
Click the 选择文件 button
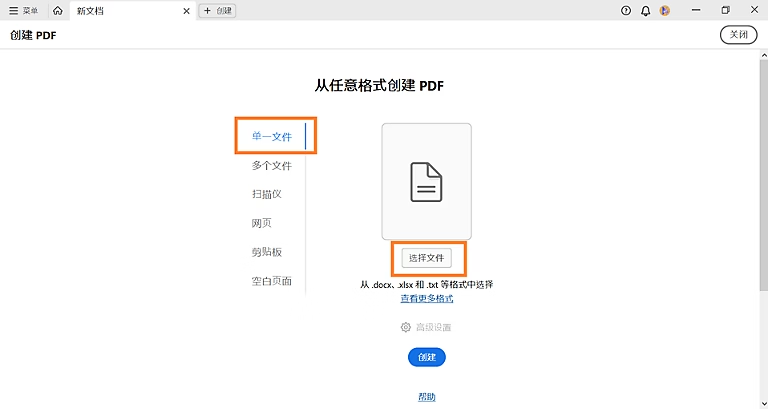click(x=427, y=258)
